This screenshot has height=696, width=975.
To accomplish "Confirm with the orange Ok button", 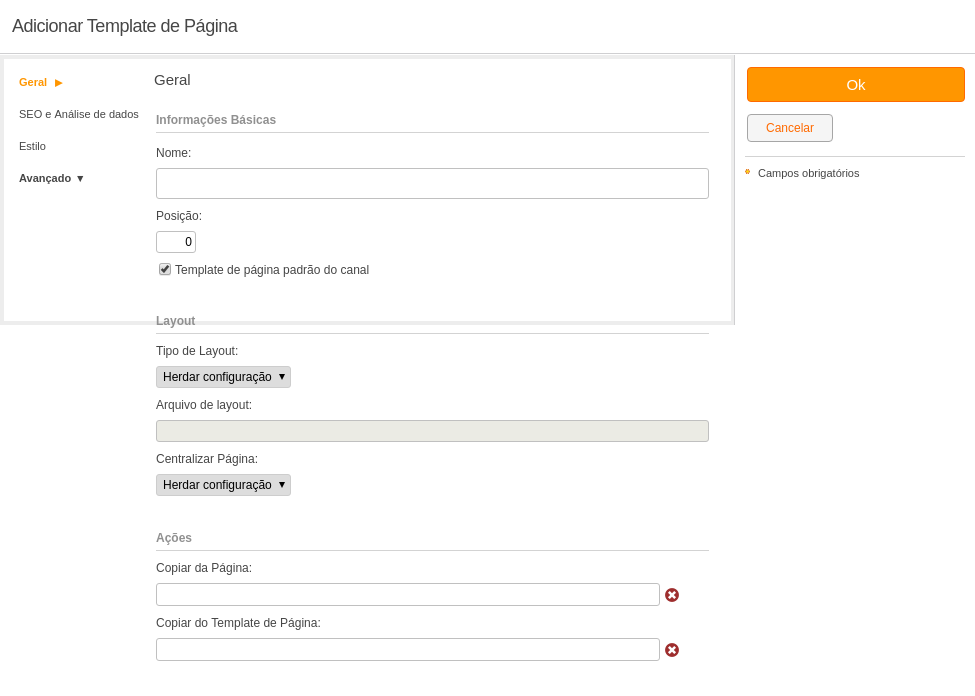I will (856, 85).
